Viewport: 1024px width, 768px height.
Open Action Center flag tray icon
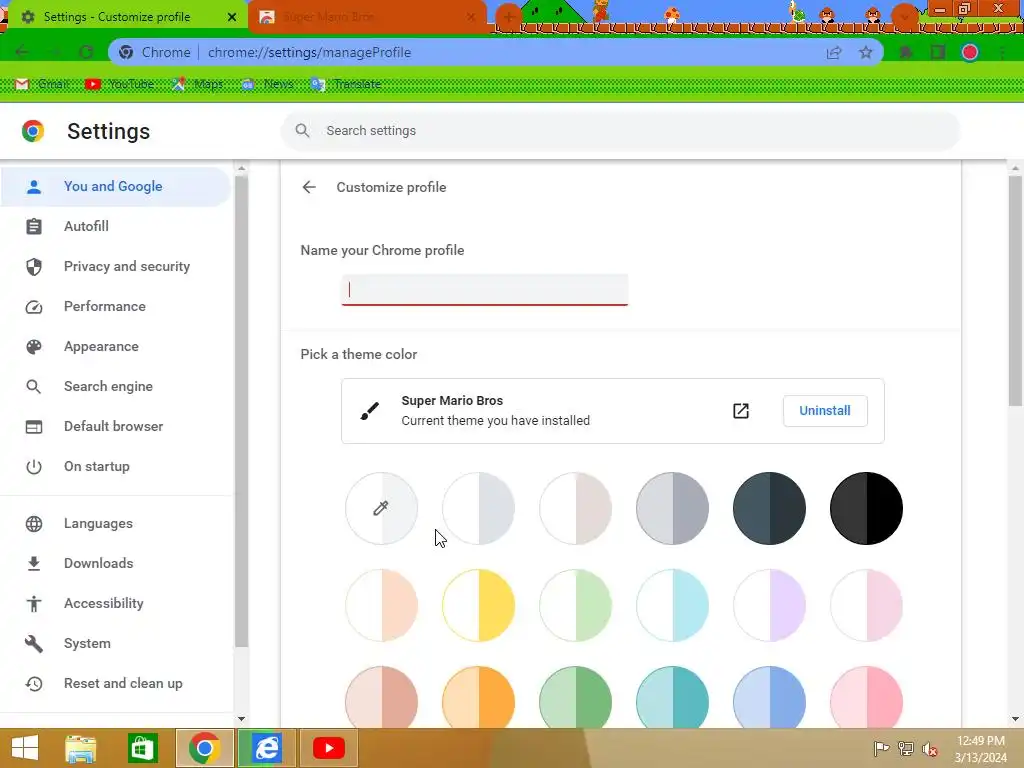(881, 749)
